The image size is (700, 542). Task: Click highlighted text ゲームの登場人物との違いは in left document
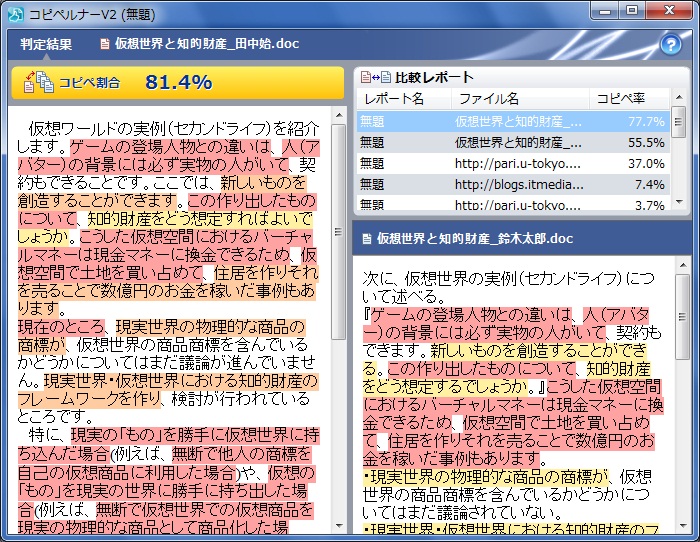click(x=171, y=147)
